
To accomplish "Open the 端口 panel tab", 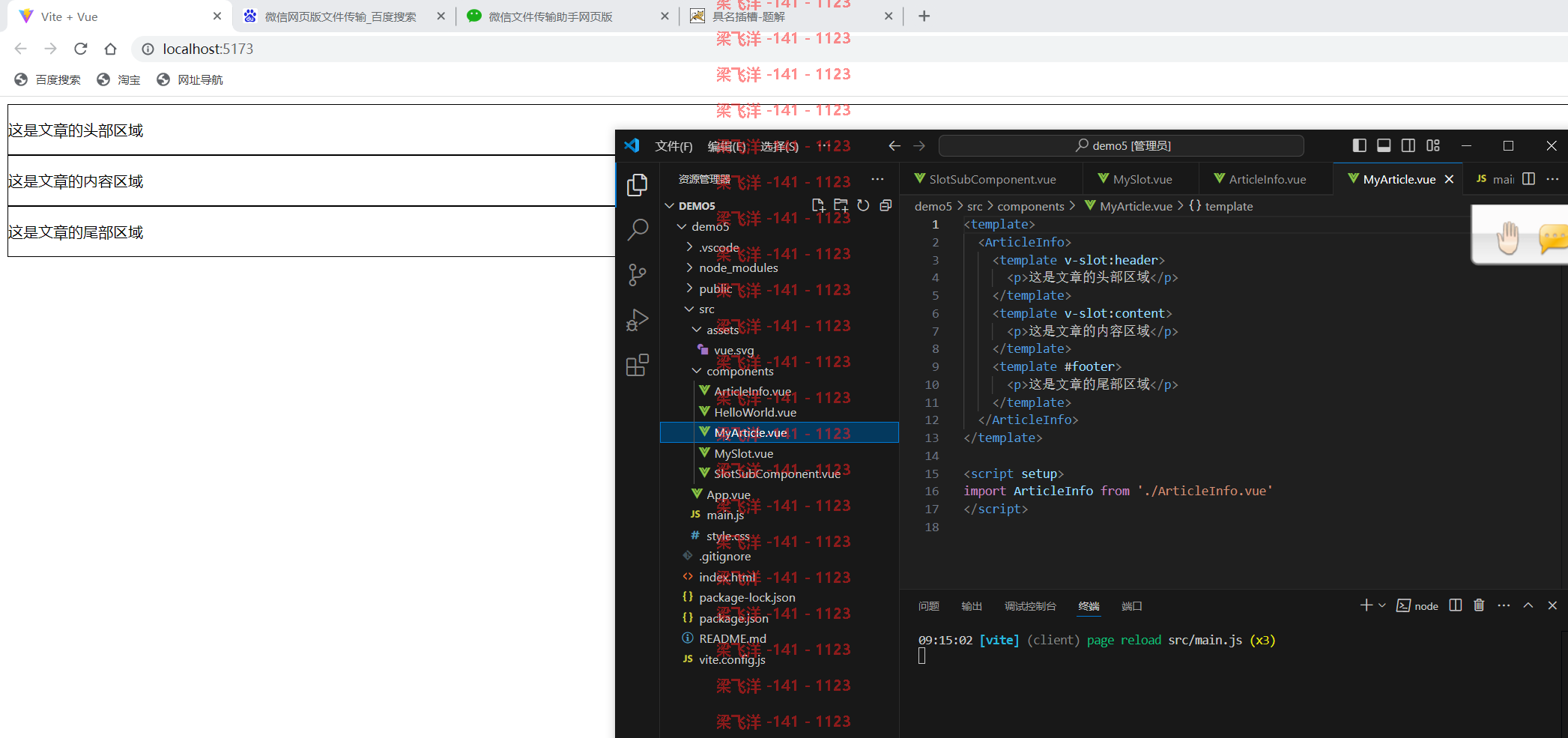I will coord(1131,606).
